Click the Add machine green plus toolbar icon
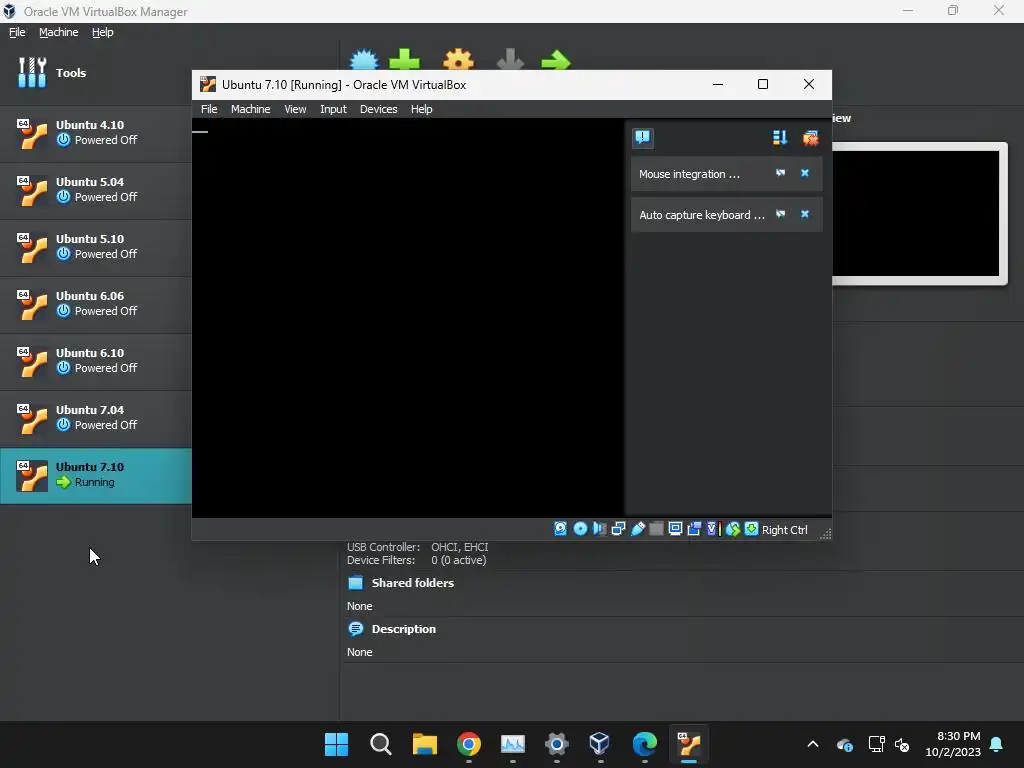 404,59
